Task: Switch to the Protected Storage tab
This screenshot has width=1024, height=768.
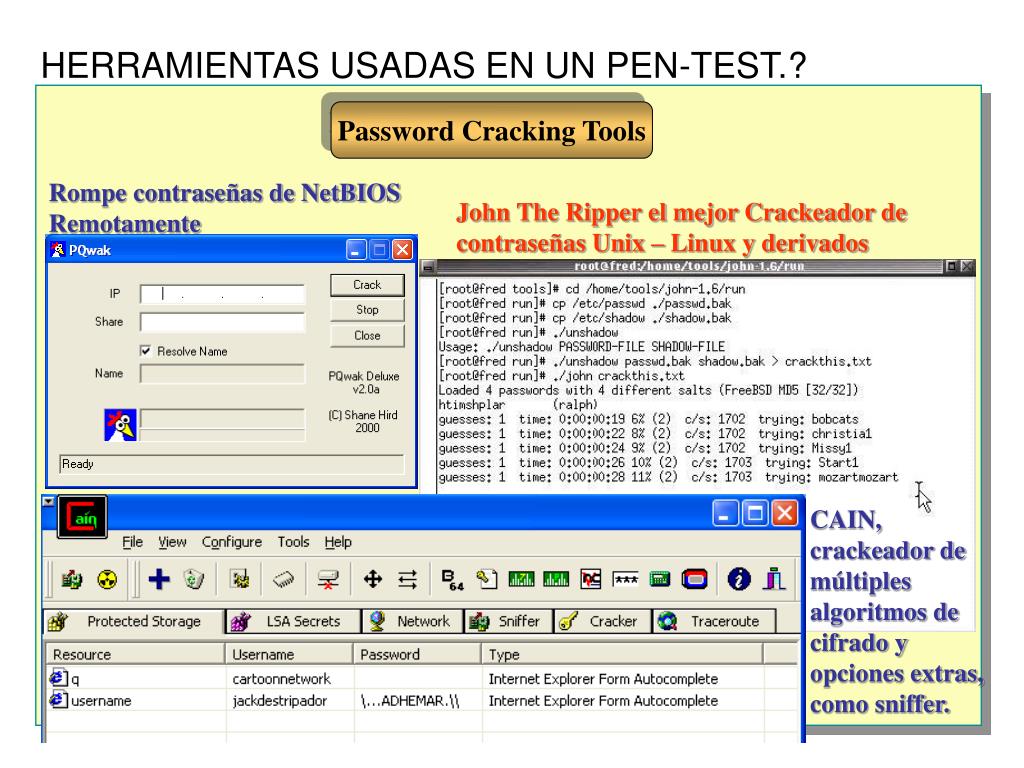Action: (134, 621)
